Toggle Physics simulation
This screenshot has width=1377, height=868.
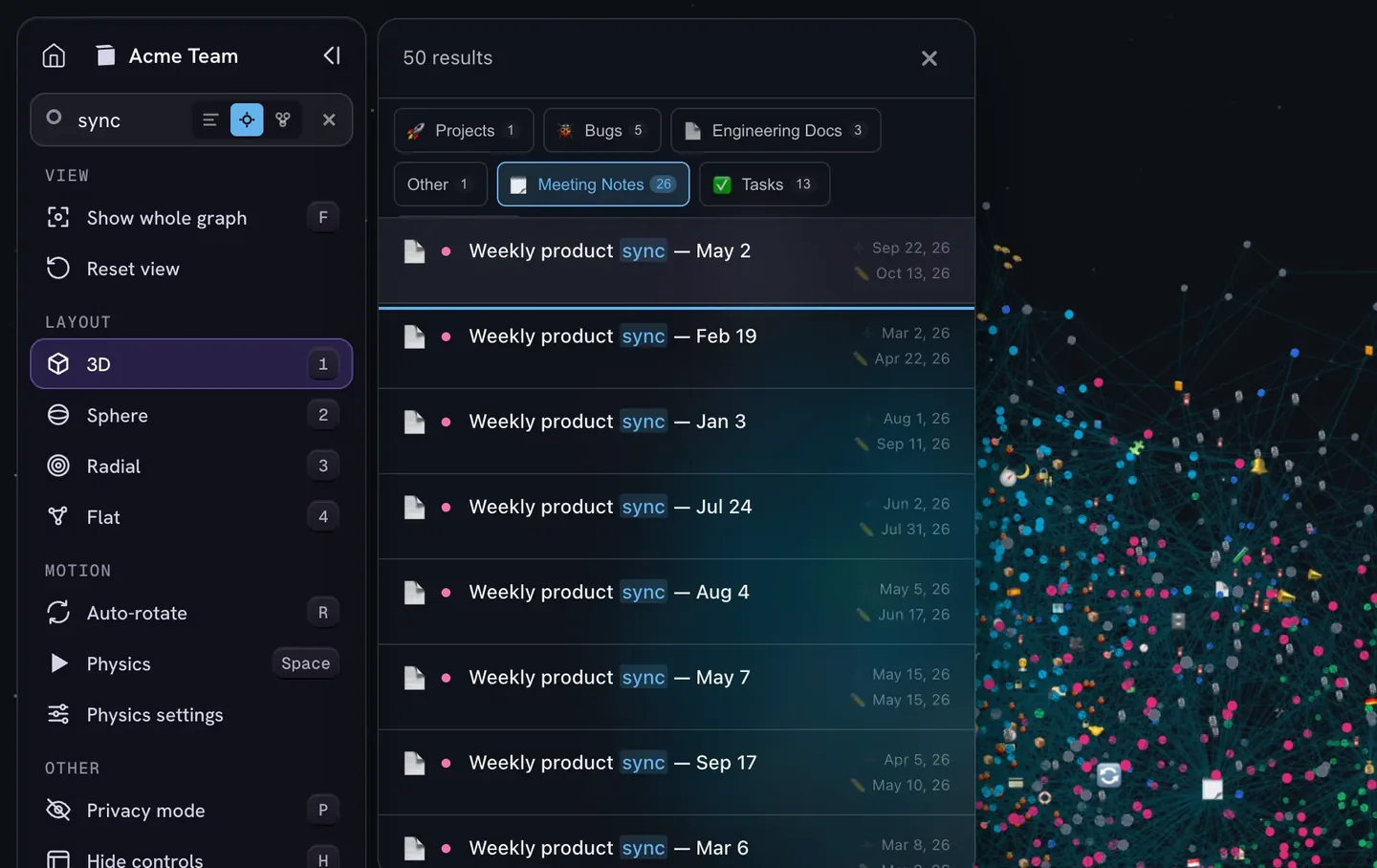[191, 663]
